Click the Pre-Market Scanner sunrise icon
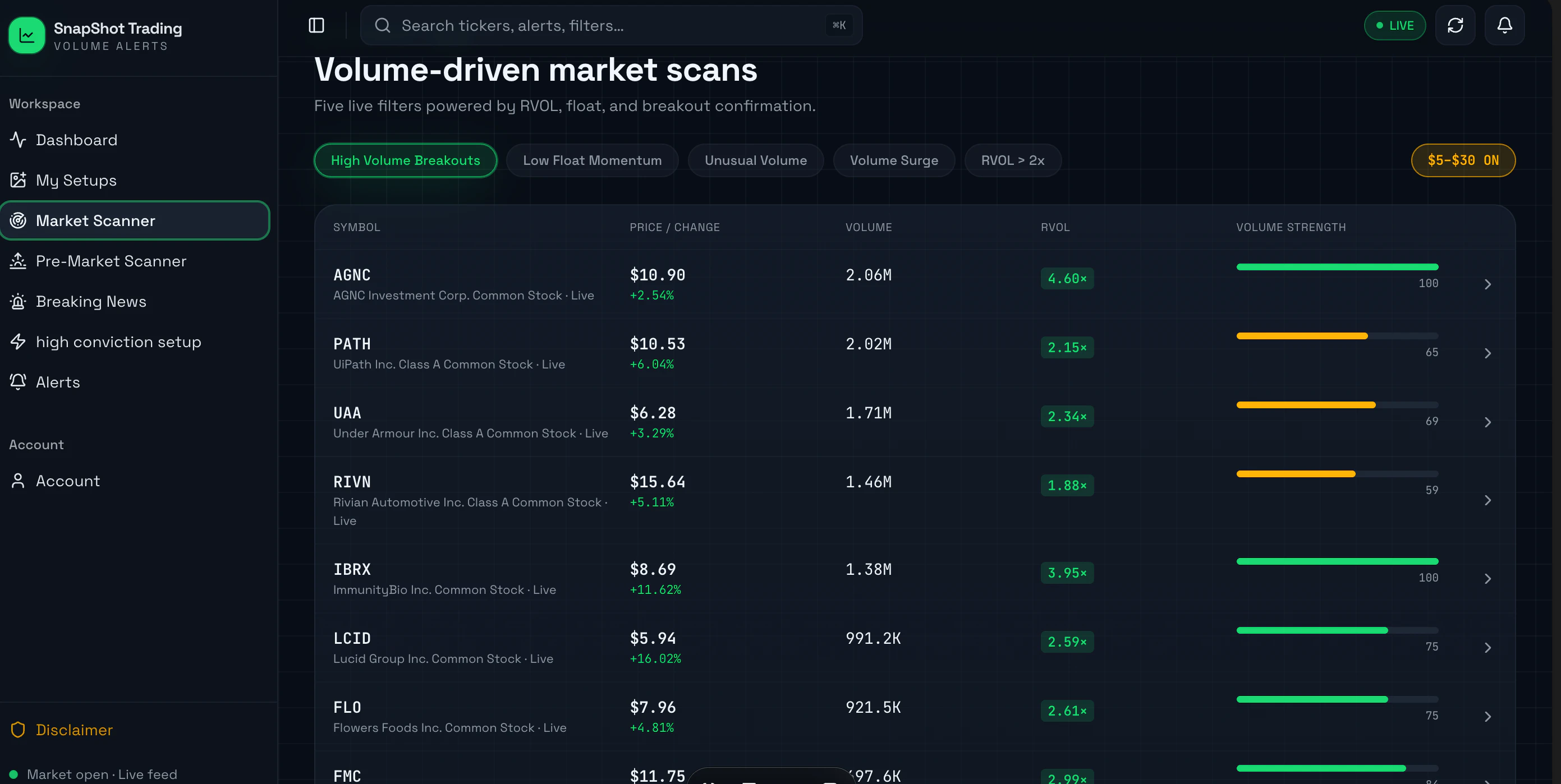The image size is (1561, 784). pos(18,261)
